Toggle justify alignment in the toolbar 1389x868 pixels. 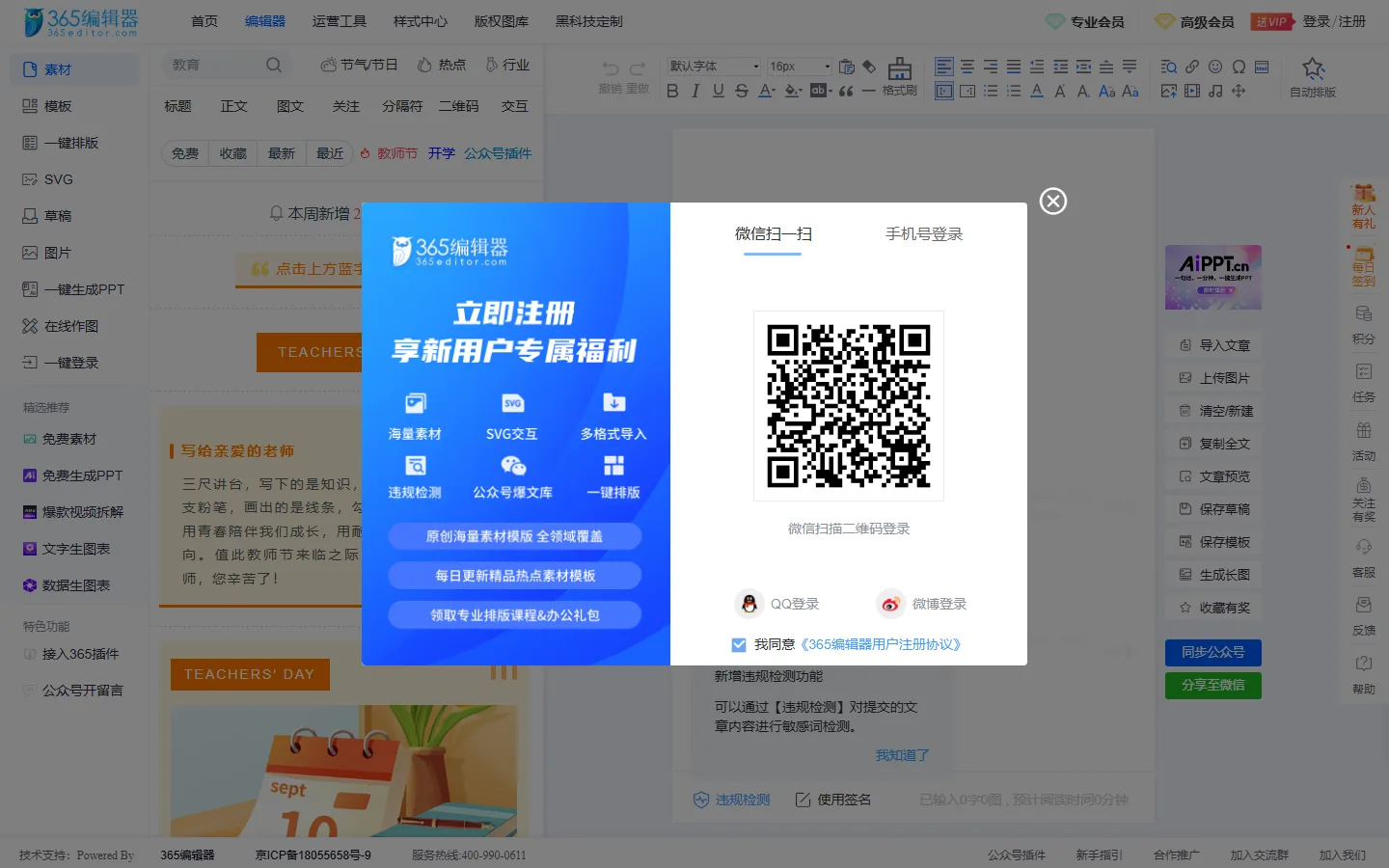(x=1014, y=67)
